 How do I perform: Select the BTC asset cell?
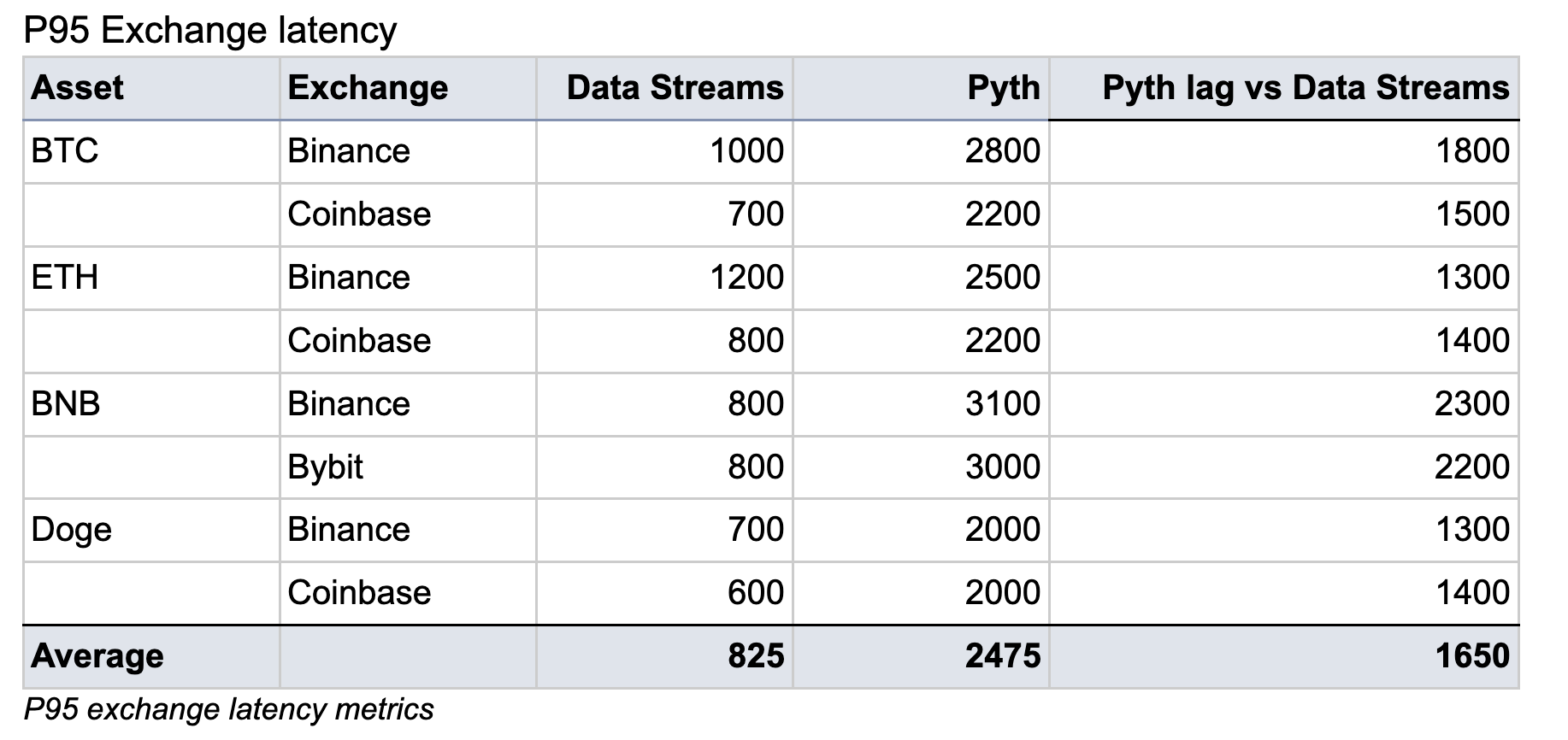[65, 151]
